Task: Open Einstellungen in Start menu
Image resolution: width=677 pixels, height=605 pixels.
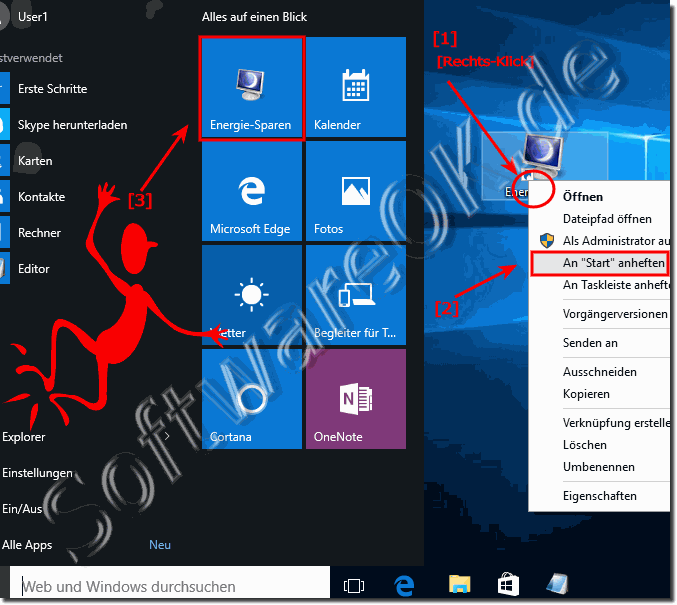Action: (x=37, y=473)
